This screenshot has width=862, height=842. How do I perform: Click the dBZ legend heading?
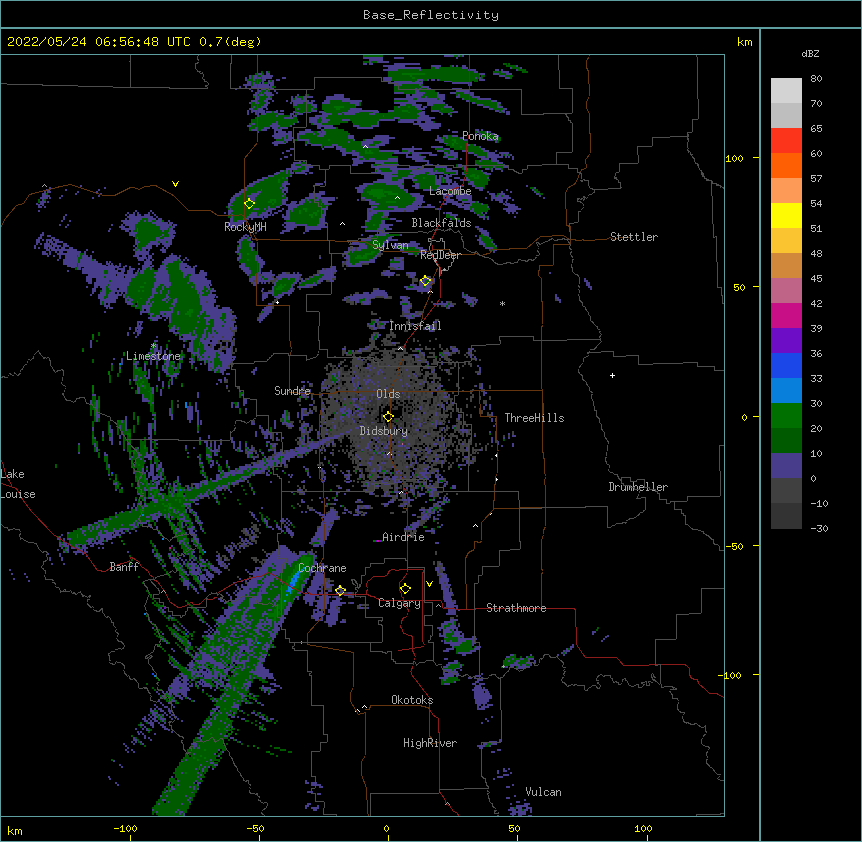[x=810, y=53]
